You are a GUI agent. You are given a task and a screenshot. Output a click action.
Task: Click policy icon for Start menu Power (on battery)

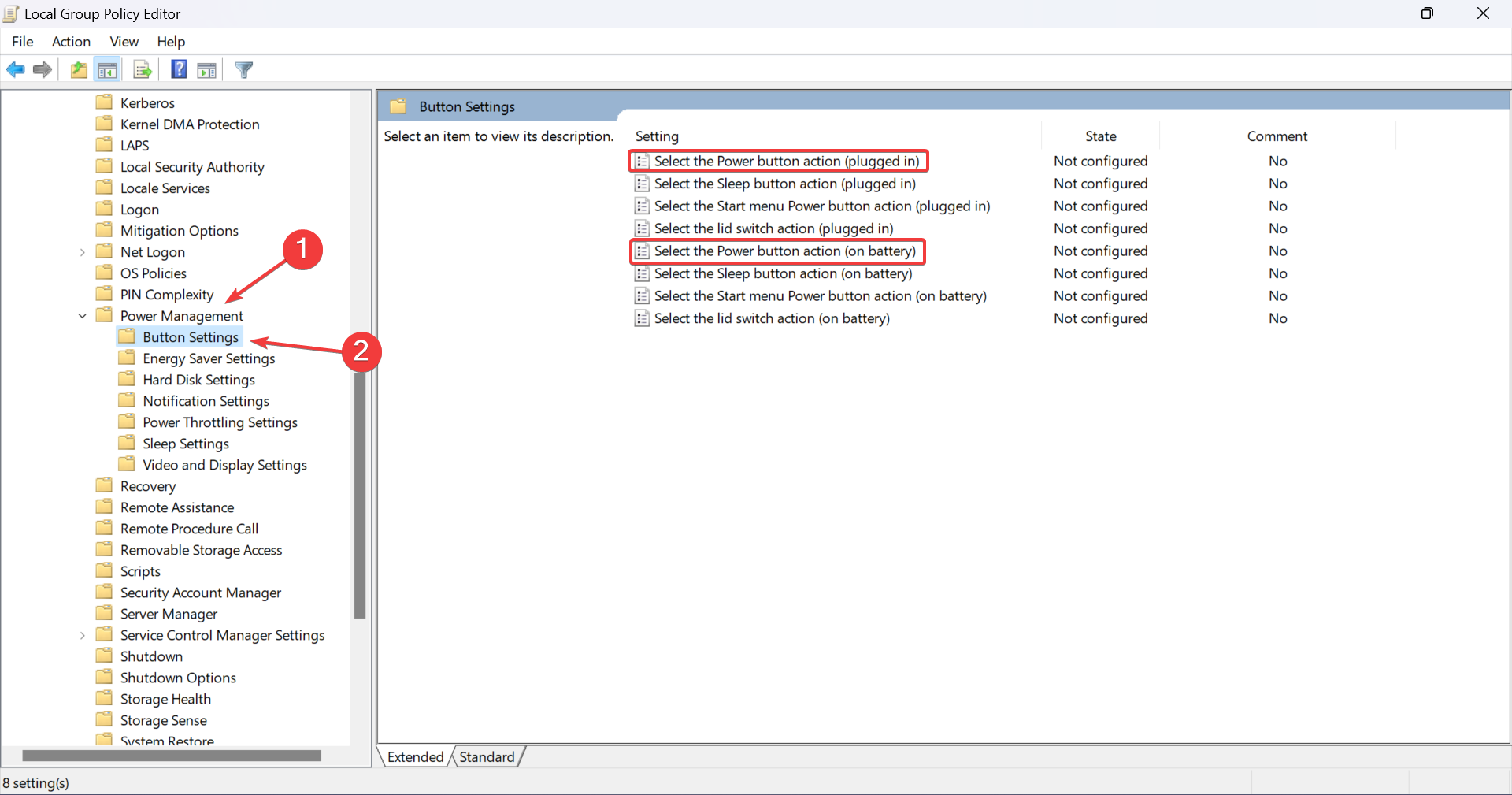pyautogui.click(x=643, y=296)
